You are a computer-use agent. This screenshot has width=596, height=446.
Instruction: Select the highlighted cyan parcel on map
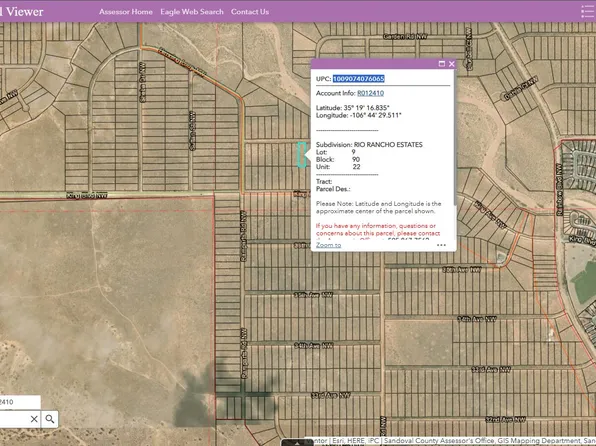point(301,155)
